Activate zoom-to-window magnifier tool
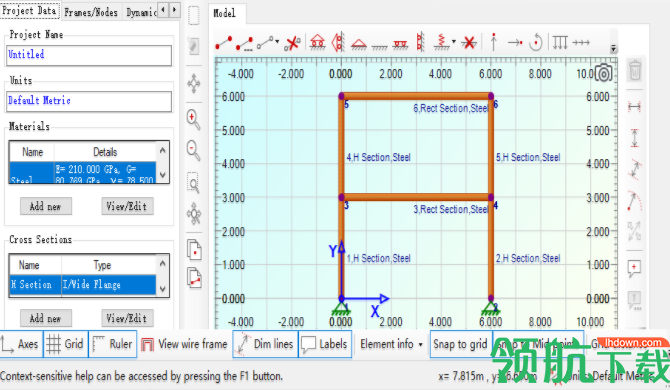This screenshot has width=670, height=390. (194, 183)
